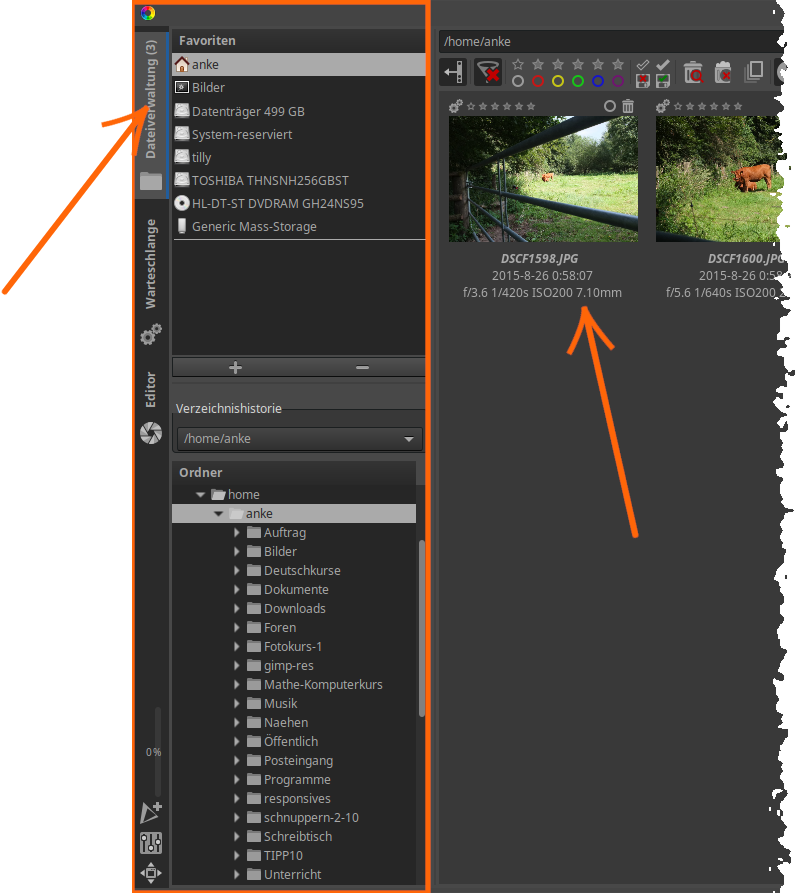Switch to Dateiverwaltung (3) tab

coord(151,114)
